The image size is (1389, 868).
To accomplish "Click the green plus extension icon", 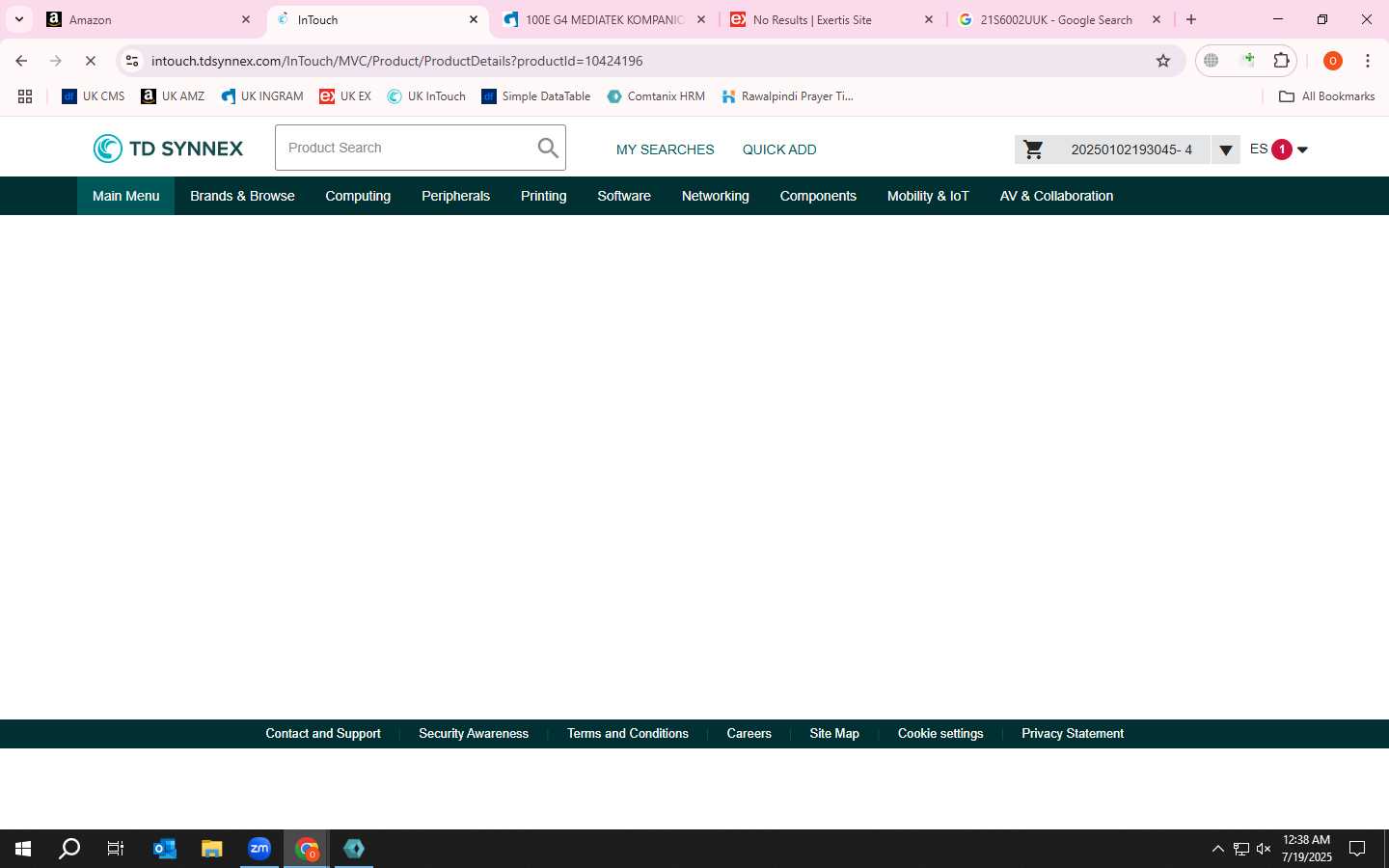I will [1248, 60].
